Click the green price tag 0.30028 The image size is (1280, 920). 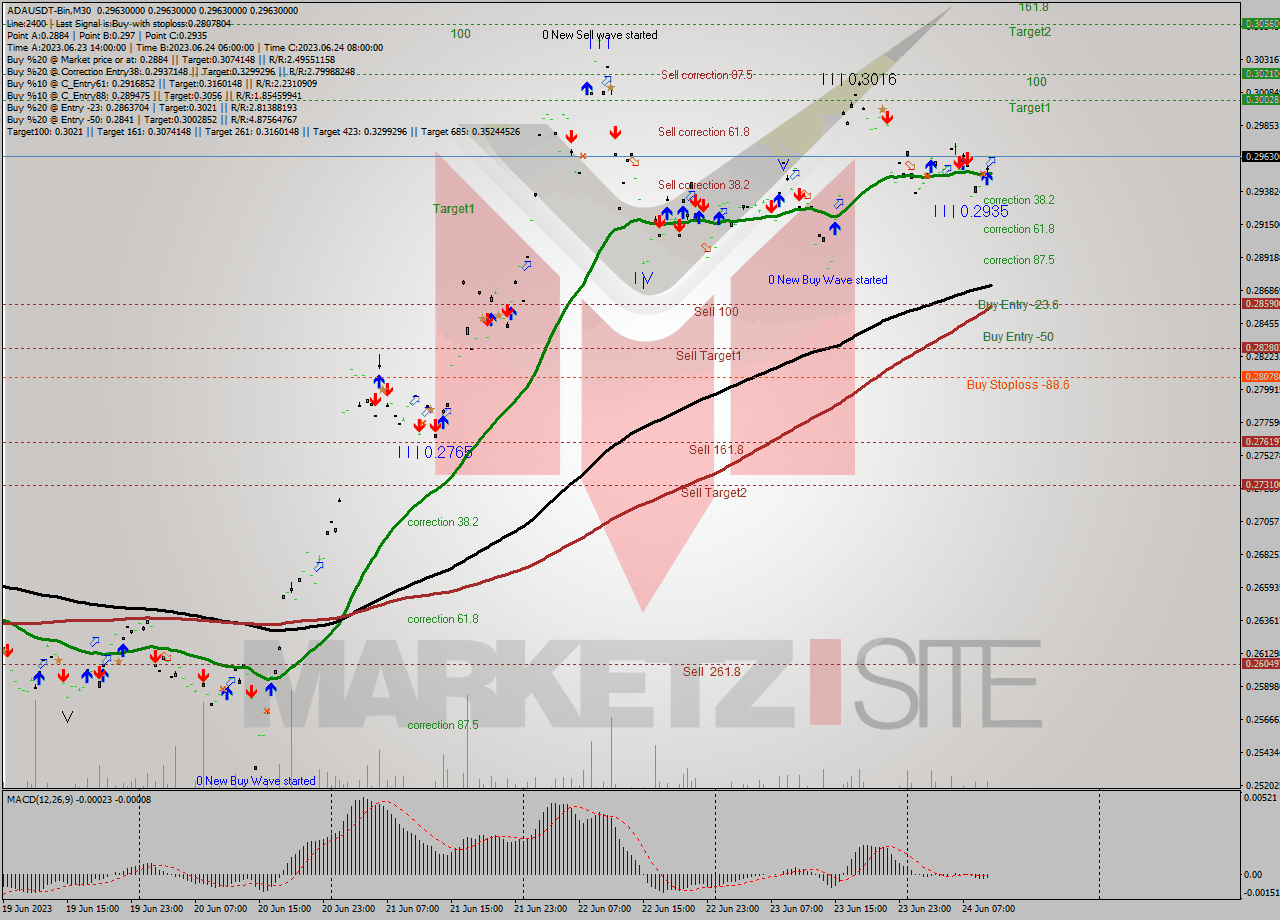[1260, 98]
